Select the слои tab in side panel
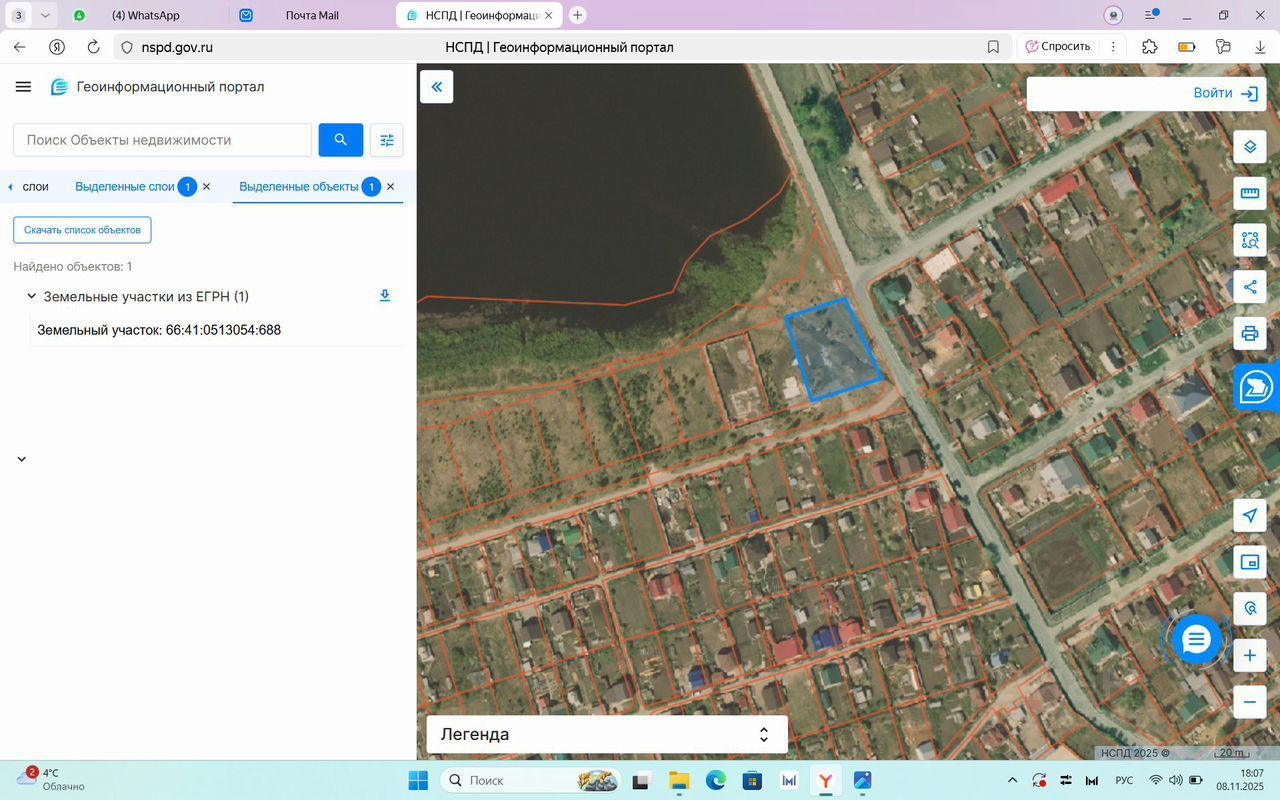 click(35, 187)
